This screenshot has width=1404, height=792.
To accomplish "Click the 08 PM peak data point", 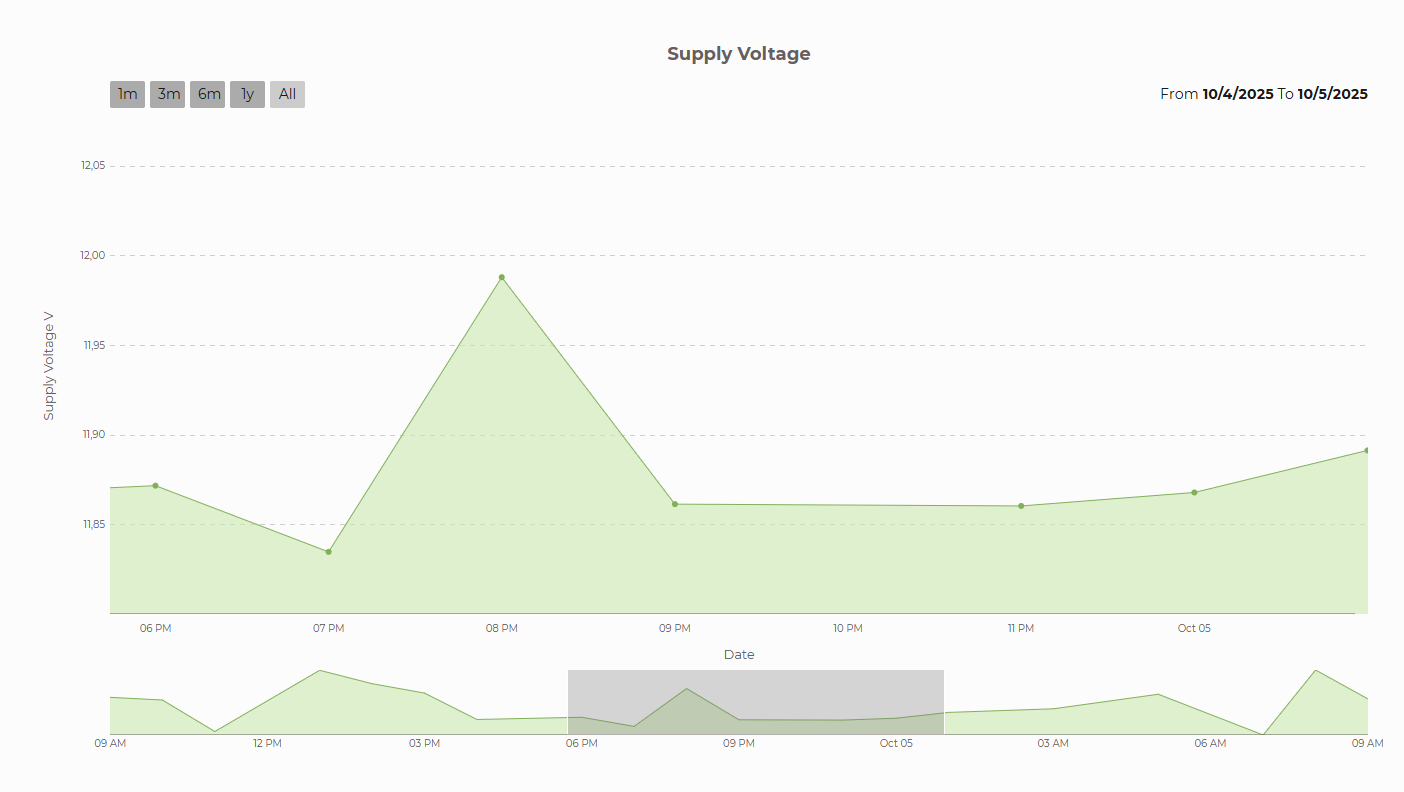I will (502, 278).
